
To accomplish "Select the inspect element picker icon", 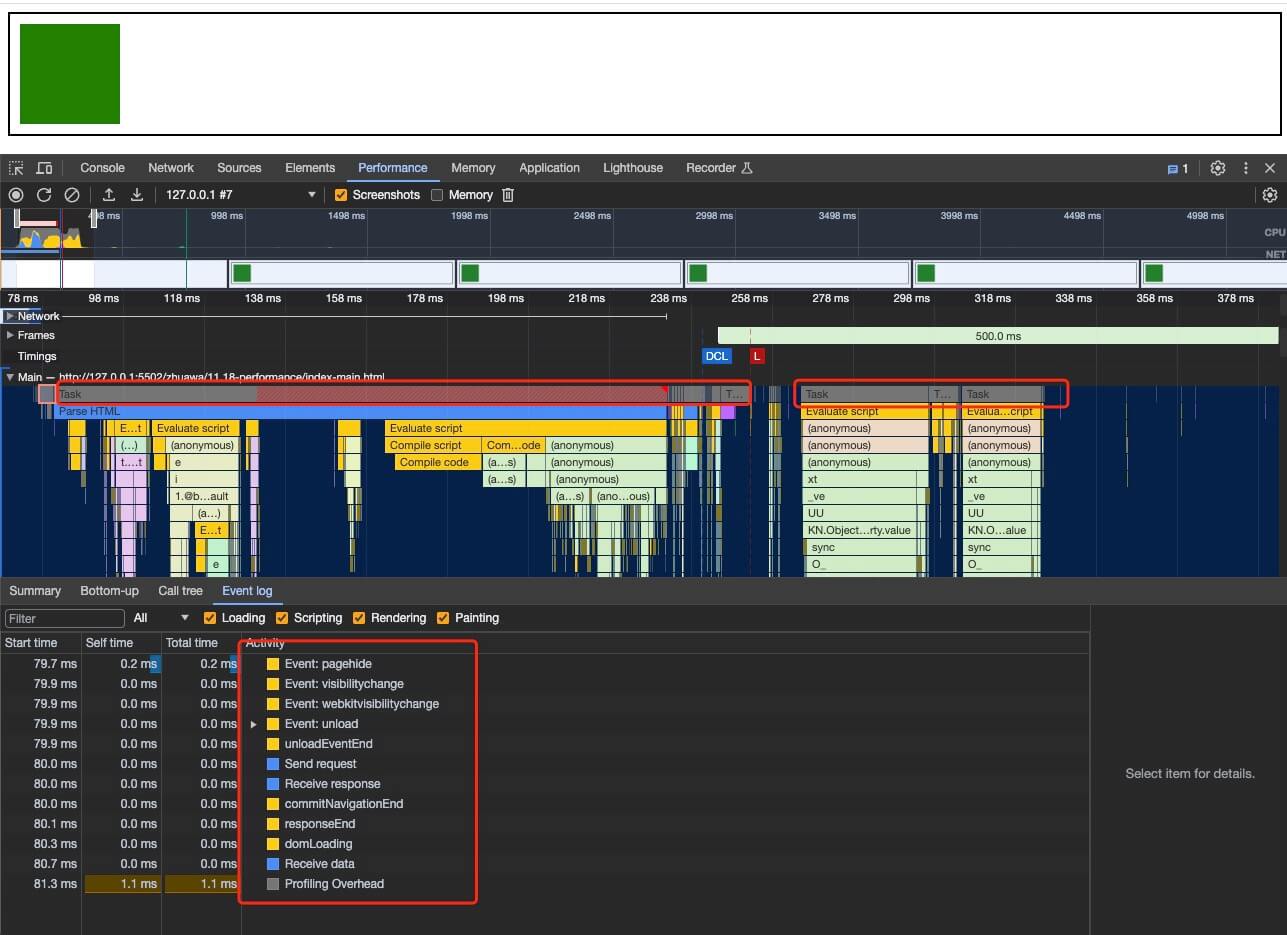I will click(16, 168).
